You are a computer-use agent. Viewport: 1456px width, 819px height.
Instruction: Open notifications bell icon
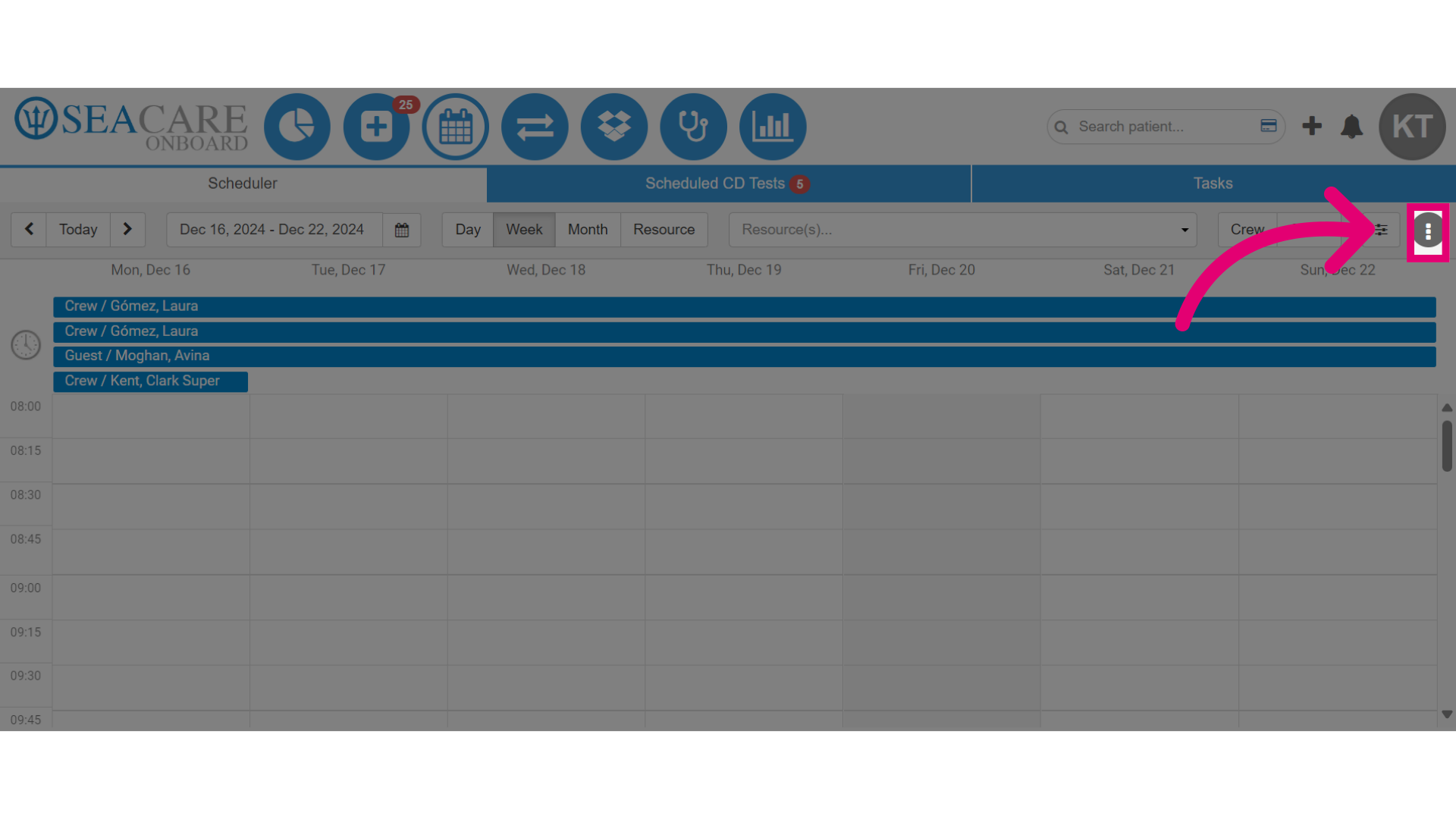pos(1351,126)
